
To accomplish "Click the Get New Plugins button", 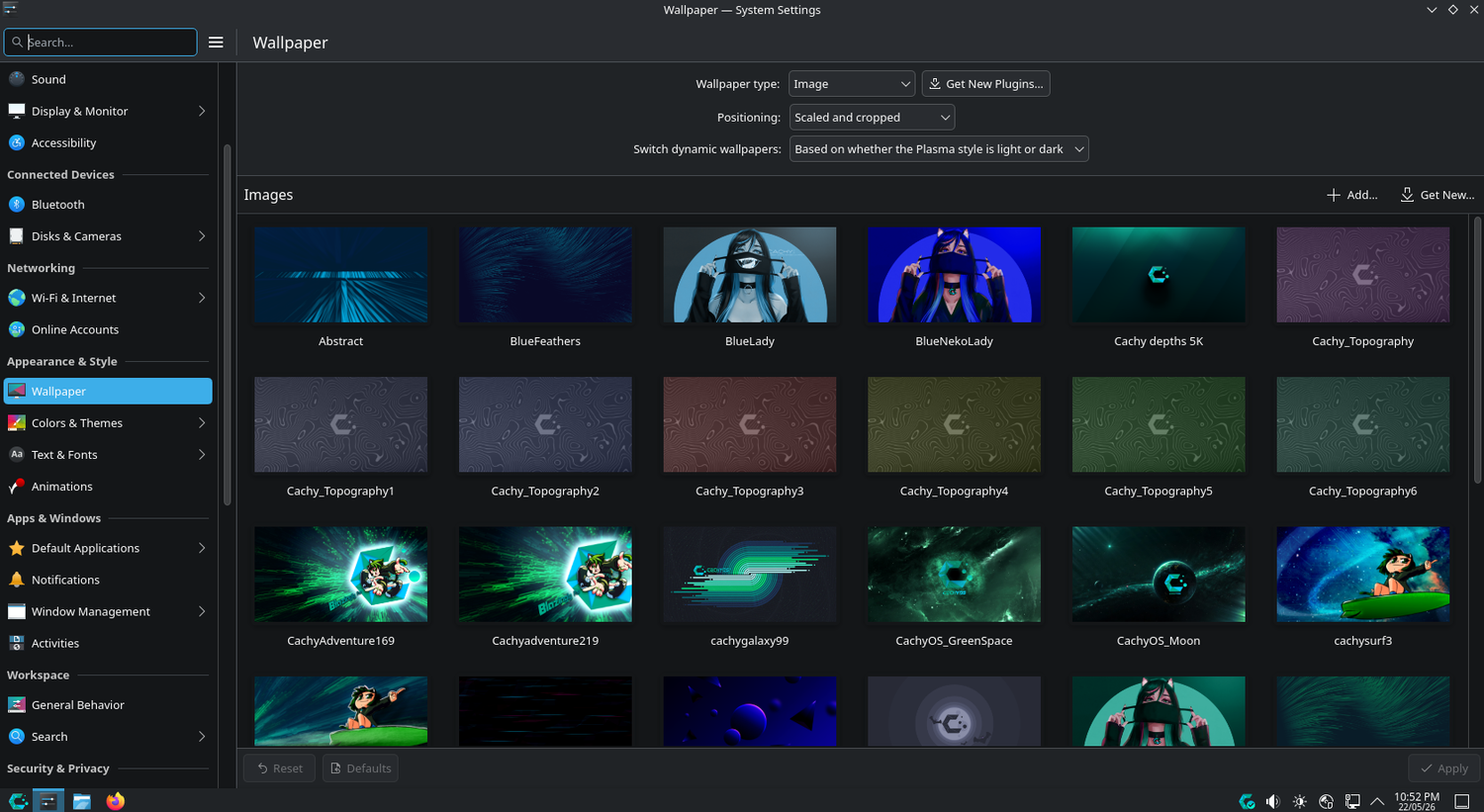I will coord(985,84).
